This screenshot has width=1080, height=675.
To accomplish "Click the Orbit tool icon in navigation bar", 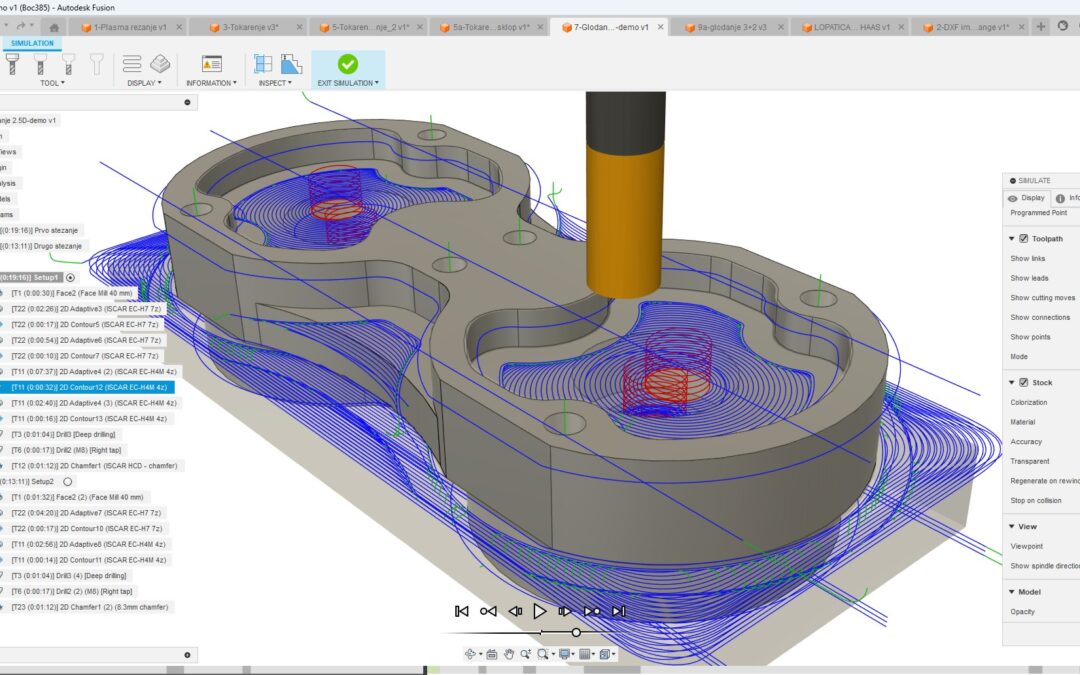I will point(470,654).
